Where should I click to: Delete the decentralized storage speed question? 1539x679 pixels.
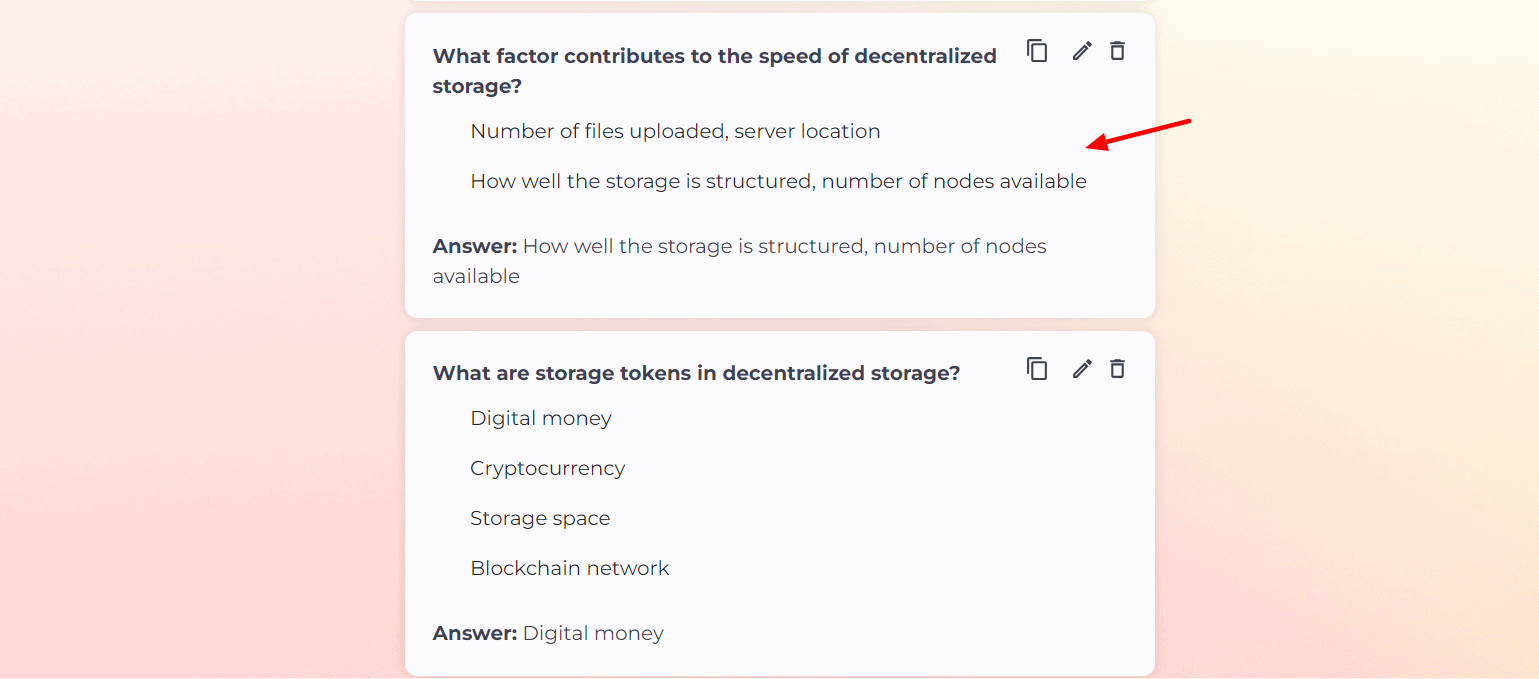pos(1117,51)
